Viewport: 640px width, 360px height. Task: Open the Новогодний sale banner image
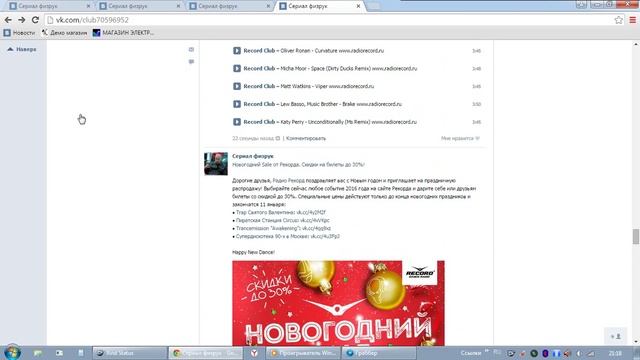click(338, 303)
